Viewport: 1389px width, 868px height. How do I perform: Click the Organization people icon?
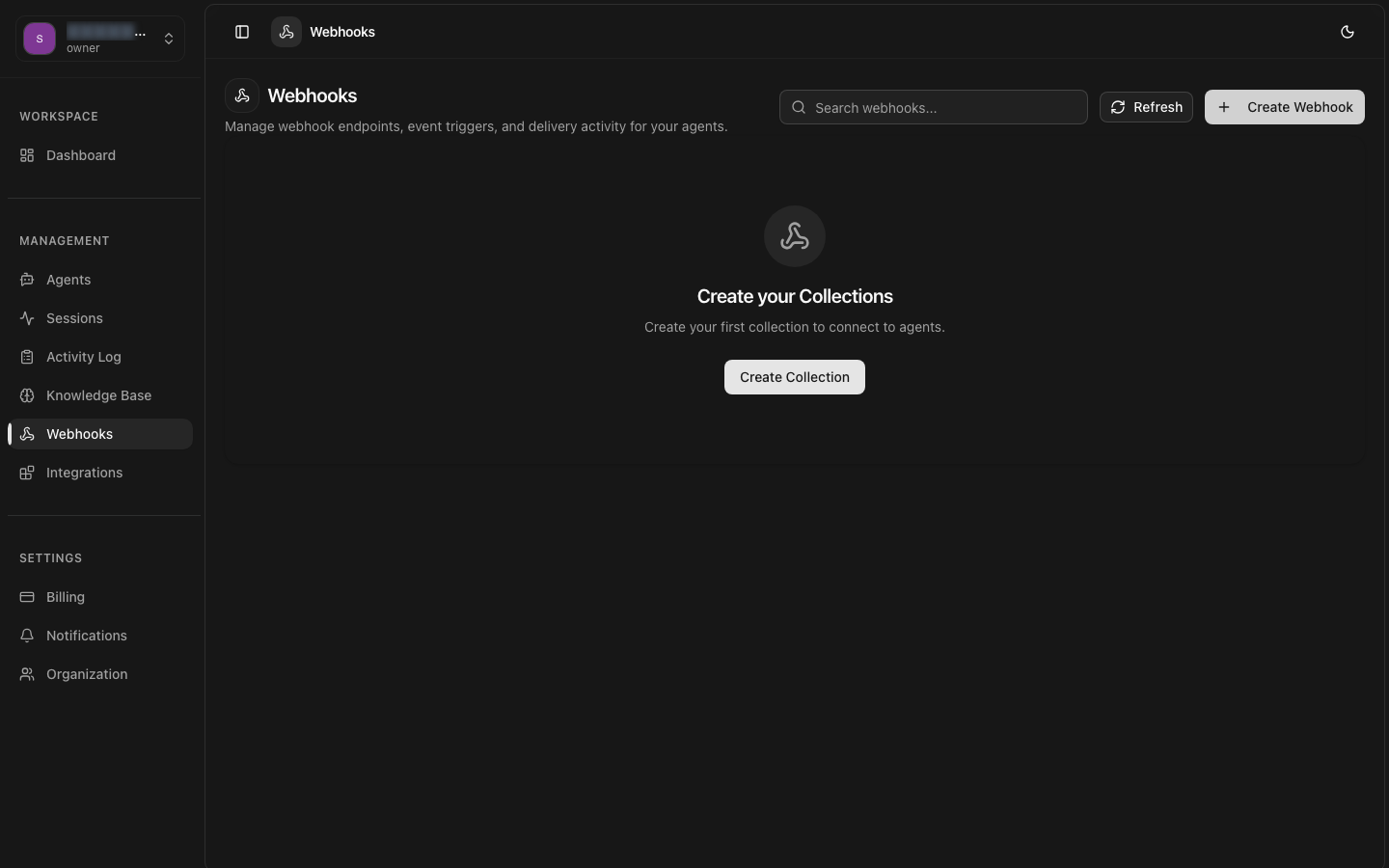[x=27, y=674]
